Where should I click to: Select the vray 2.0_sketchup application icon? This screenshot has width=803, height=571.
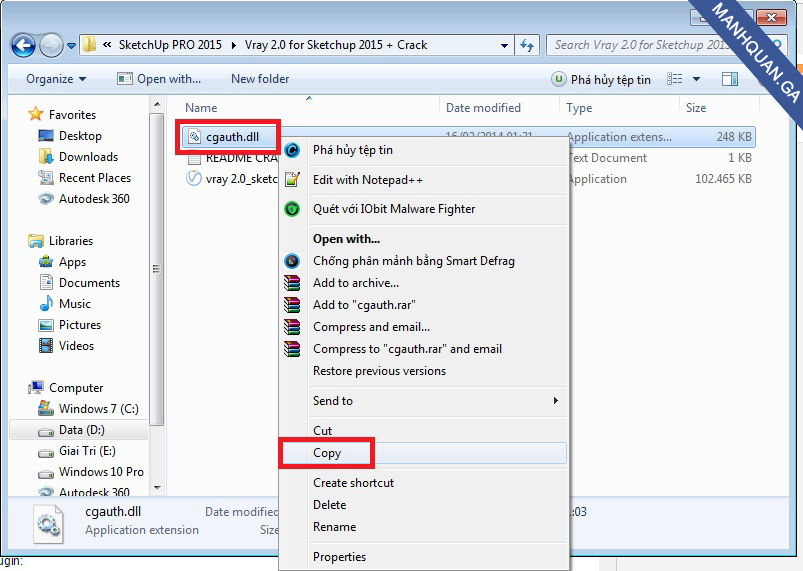point(194,178)
